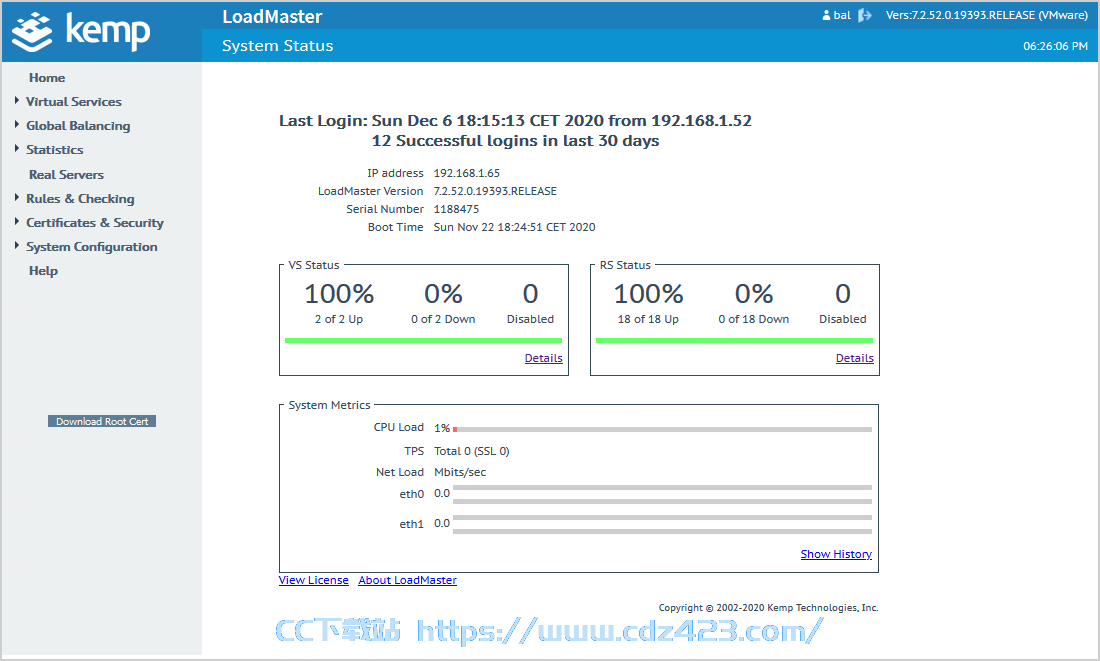Click the '12 Successful logins' text

point(515,141)
